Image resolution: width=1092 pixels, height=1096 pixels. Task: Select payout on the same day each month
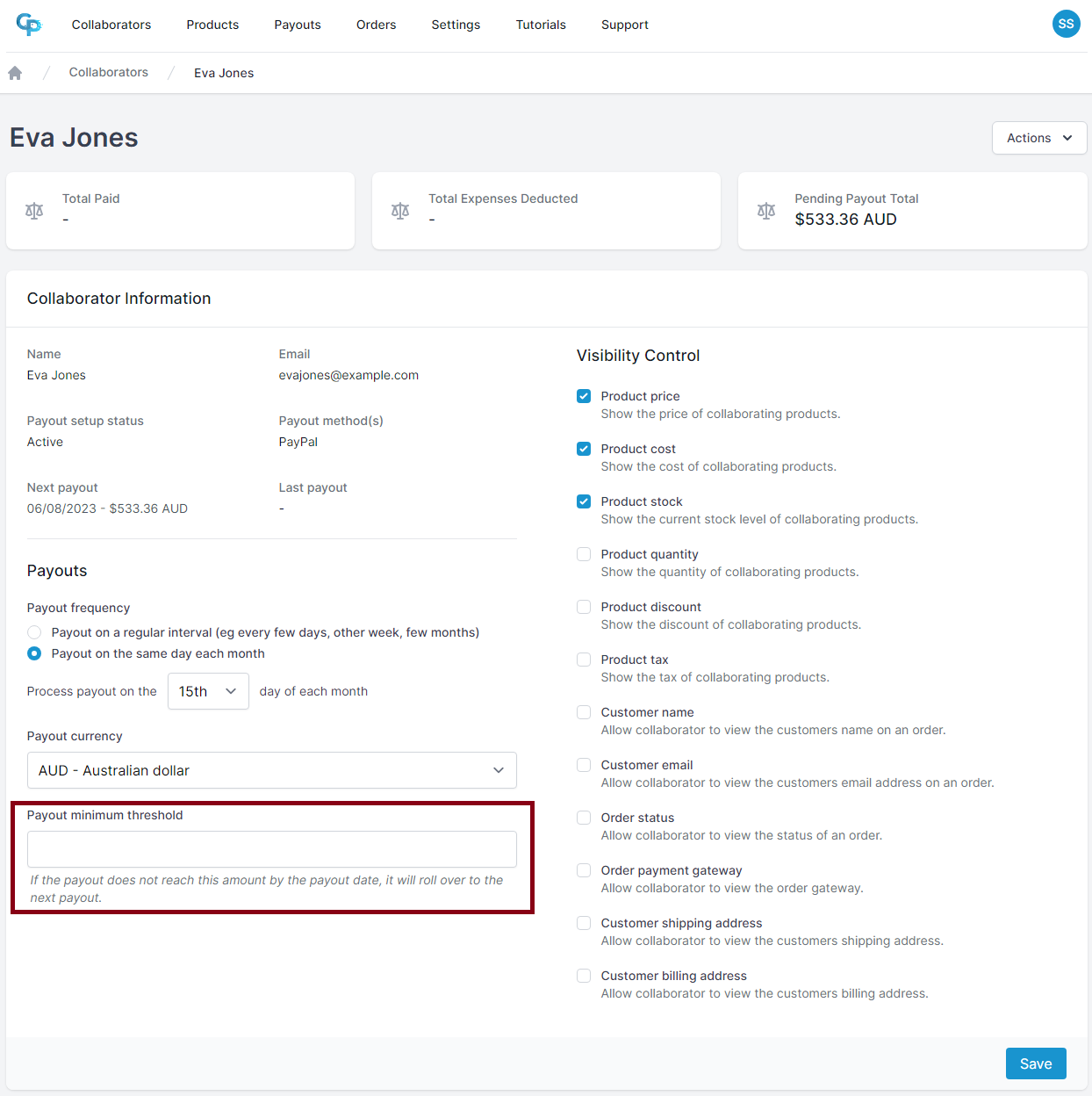[34, 653]
